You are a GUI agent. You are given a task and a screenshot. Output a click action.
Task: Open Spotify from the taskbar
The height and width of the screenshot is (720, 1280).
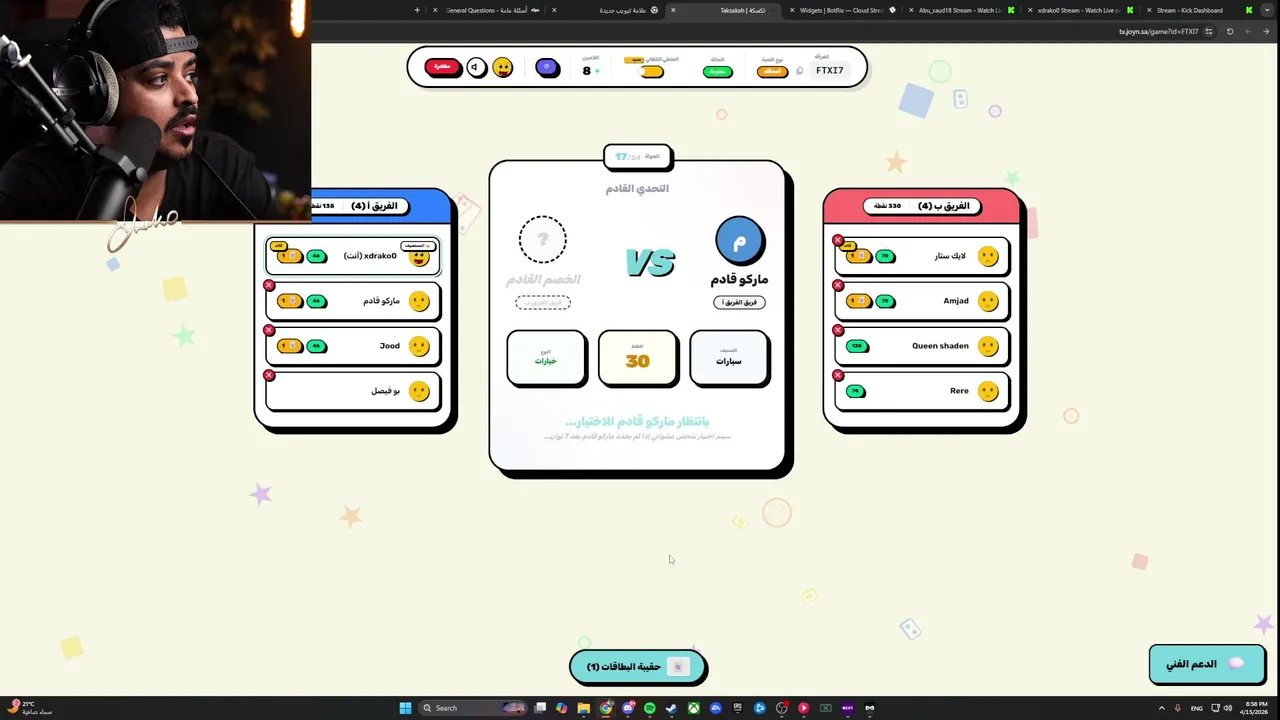(x=650, y=708)
